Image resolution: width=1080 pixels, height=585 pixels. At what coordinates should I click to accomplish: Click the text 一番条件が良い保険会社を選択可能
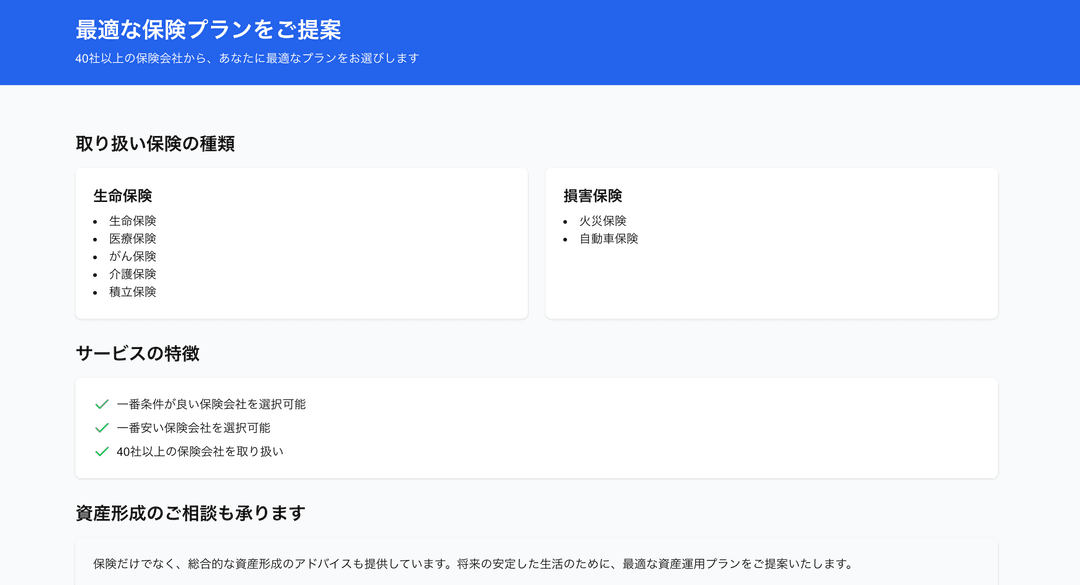(211, 404)
